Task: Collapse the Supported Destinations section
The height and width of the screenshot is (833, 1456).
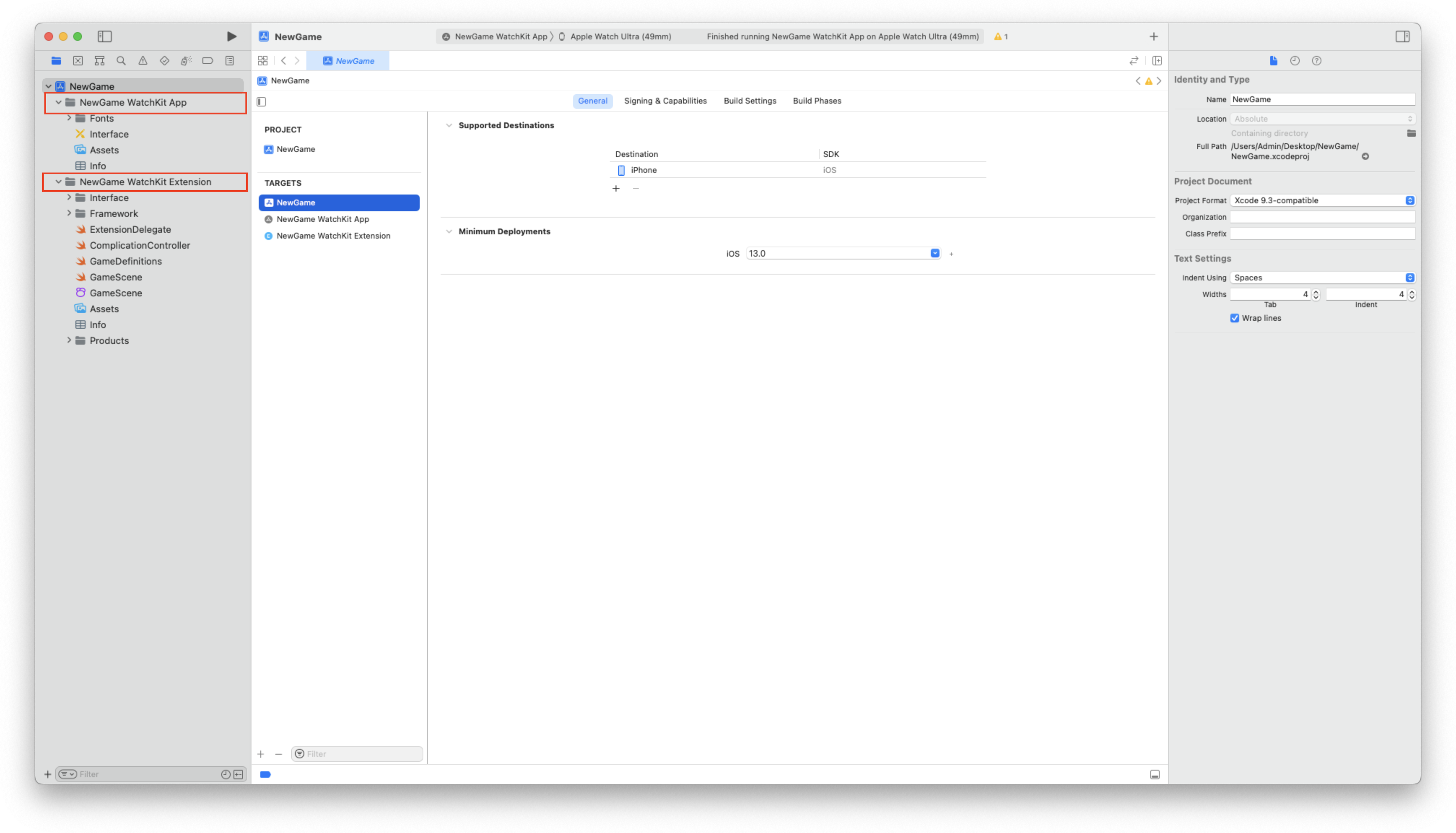Action: (449, 125)
